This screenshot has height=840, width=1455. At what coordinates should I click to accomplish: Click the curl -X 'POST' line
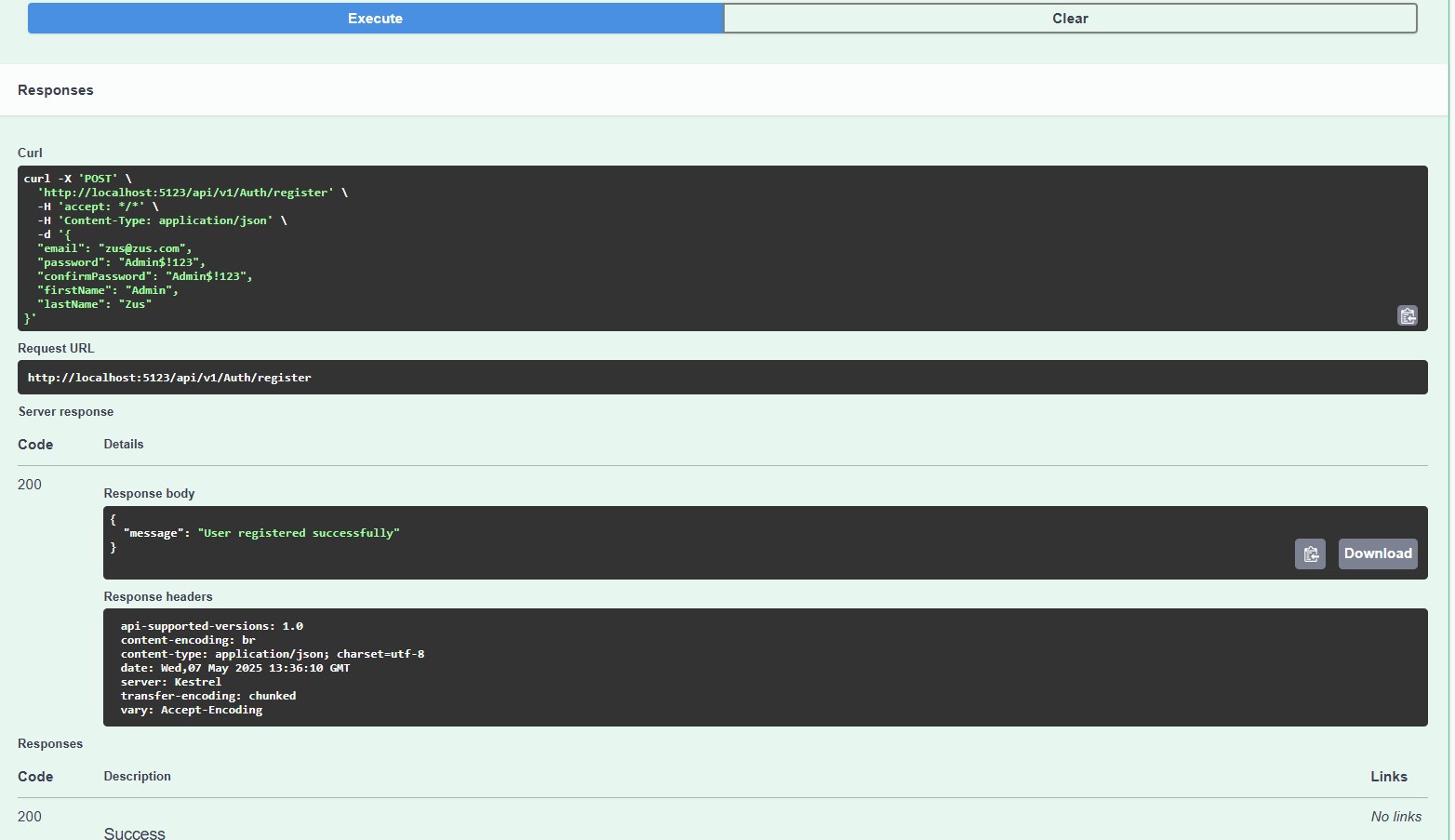[x=78, y=179]
